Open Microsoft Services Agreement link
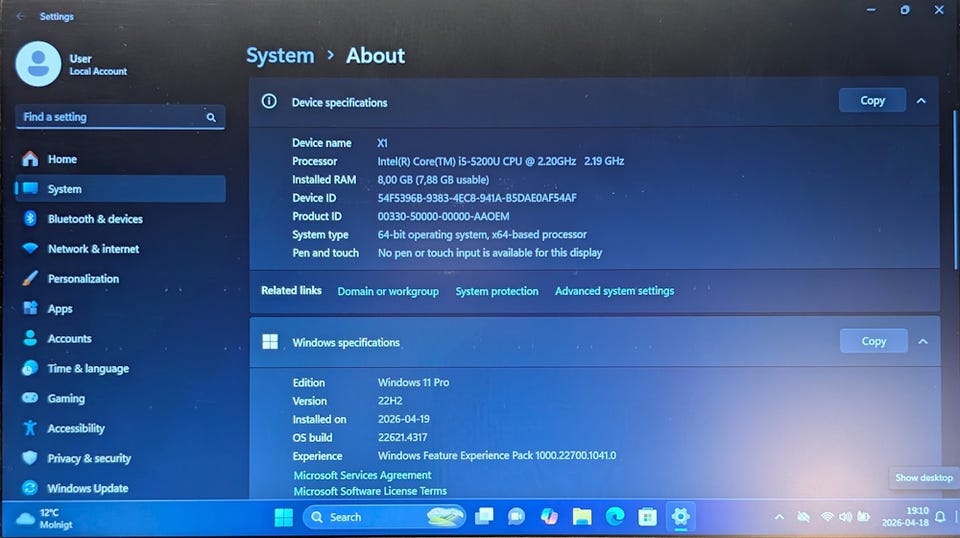 [x=362, y=475]
